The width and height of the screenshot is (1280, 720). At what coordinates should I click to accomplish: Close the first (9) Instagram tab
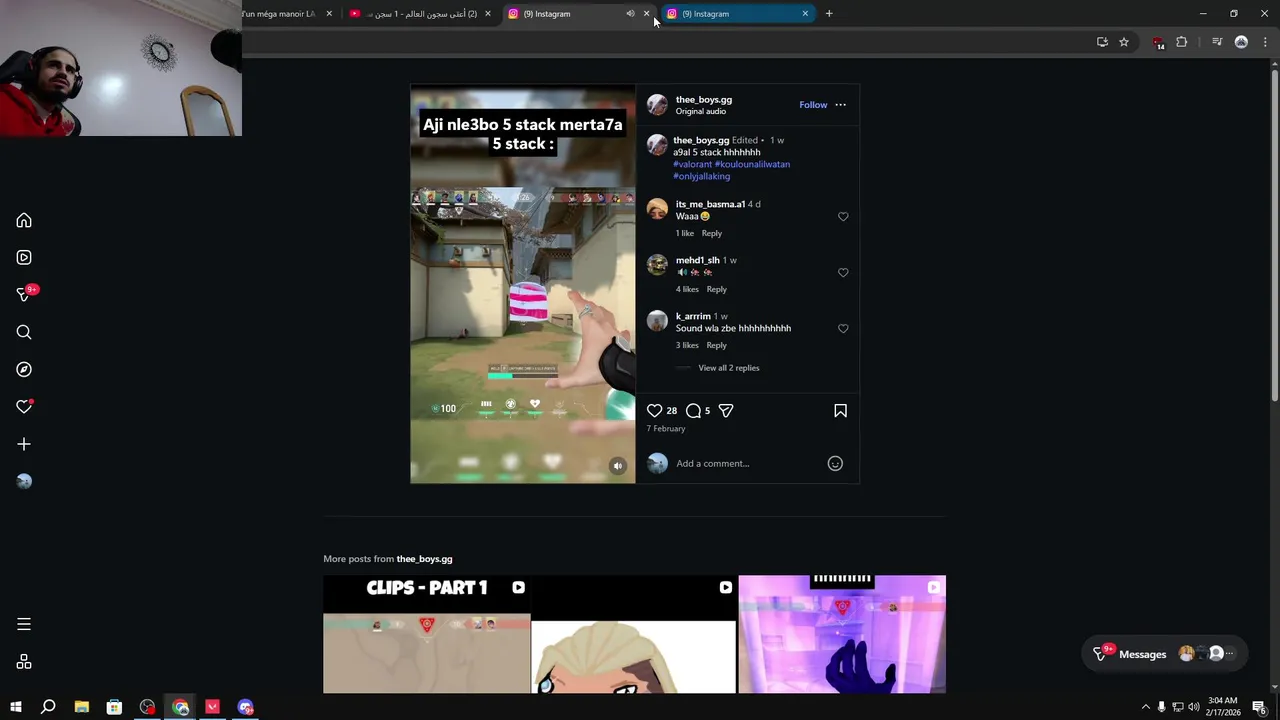(646, 14)
